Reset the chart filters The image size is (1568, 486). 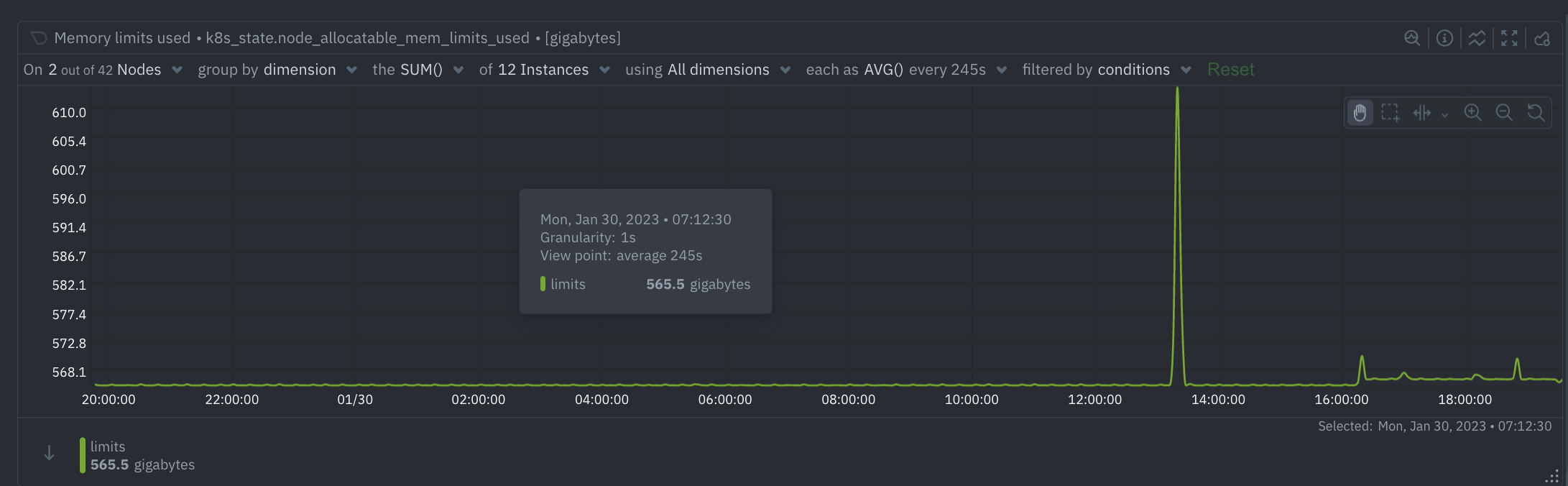pyautogui.click(x=1230, y=70)
